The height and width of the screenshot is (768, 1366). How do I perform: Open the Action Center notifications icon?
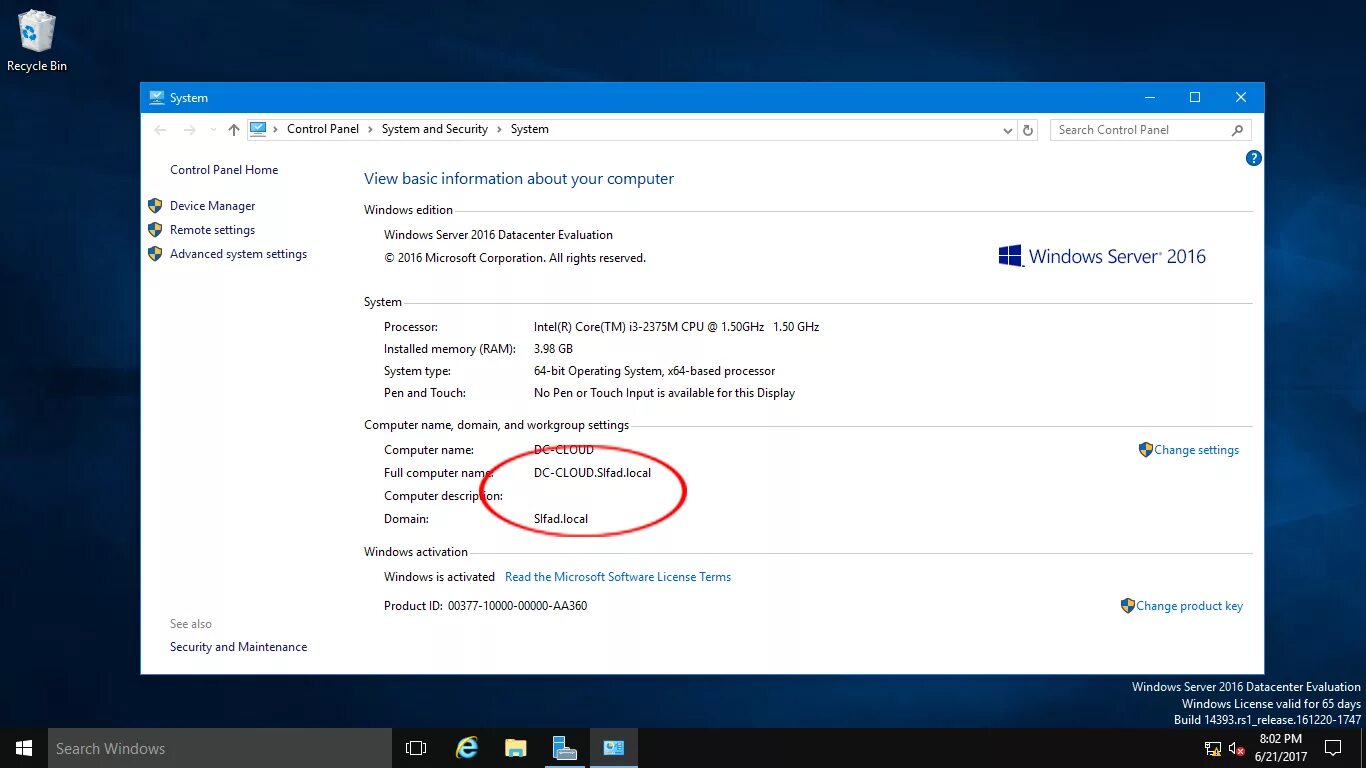(1332, 748)
